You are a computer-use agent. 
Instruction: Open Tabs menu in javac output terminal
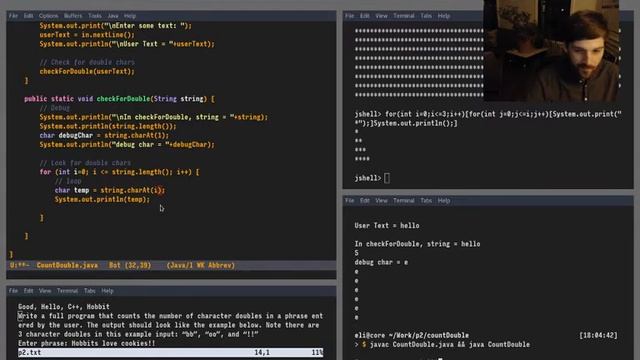click(426, 201)
